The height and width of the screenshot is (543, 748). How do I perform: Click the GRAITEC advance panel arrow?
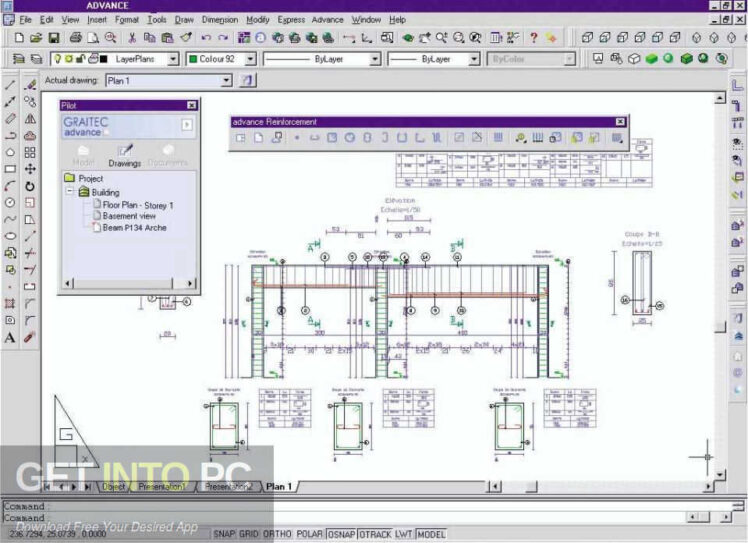click(187, 125)
